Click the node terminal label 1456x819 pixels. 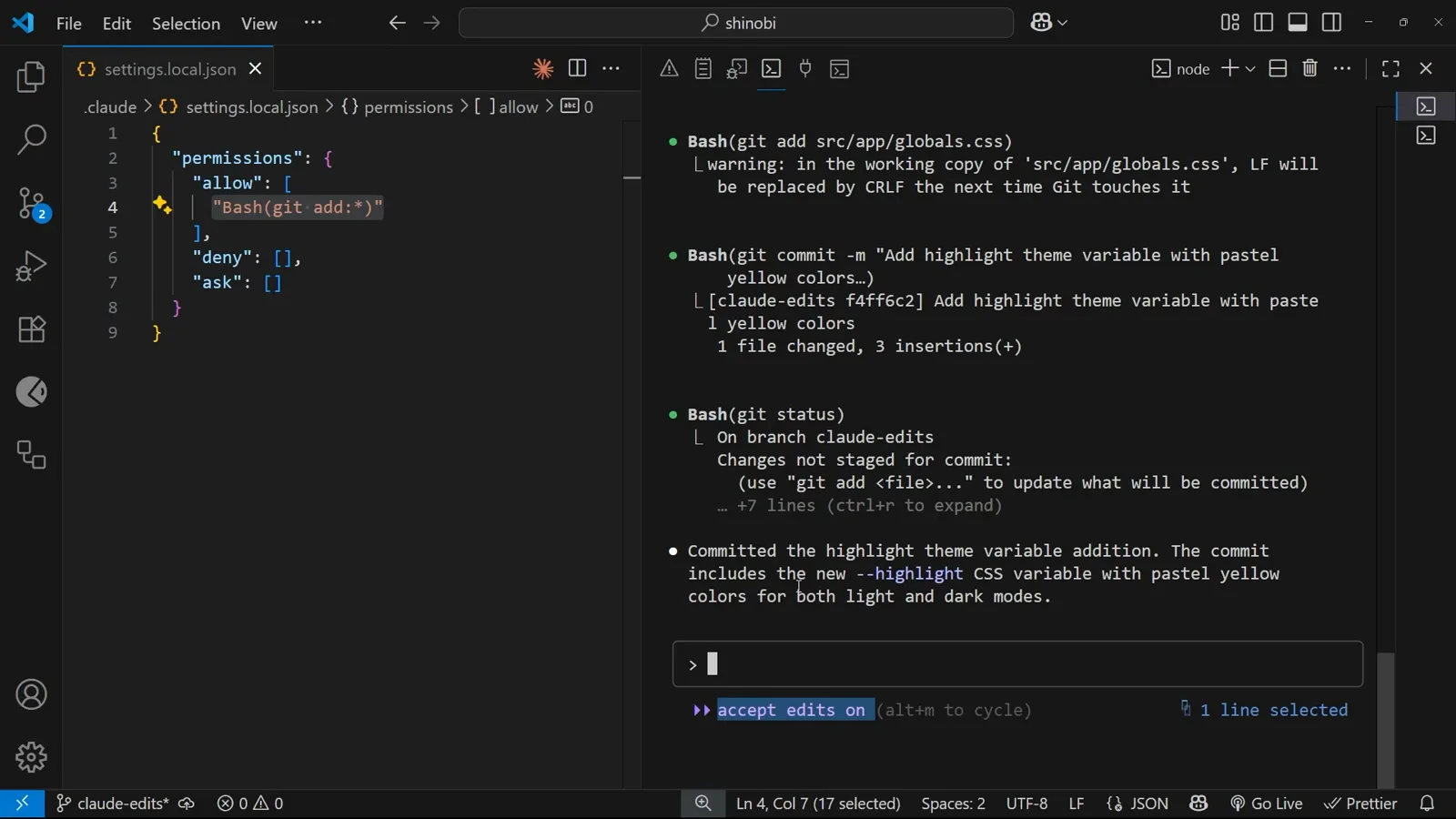pyautogui.click(x=1180, y=69)
